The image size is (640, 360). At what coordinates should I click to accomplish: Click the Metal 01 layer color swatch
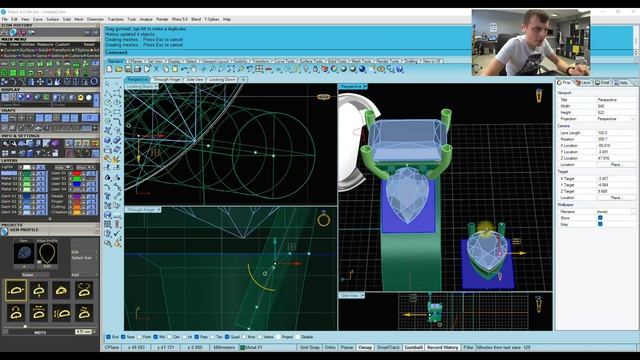(27, 173)
